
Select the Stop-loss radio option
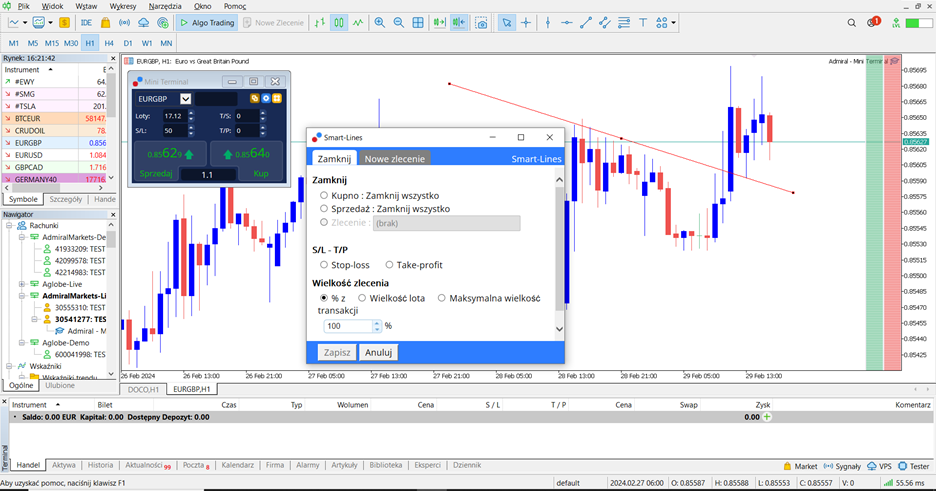click(x=324, y=264)
